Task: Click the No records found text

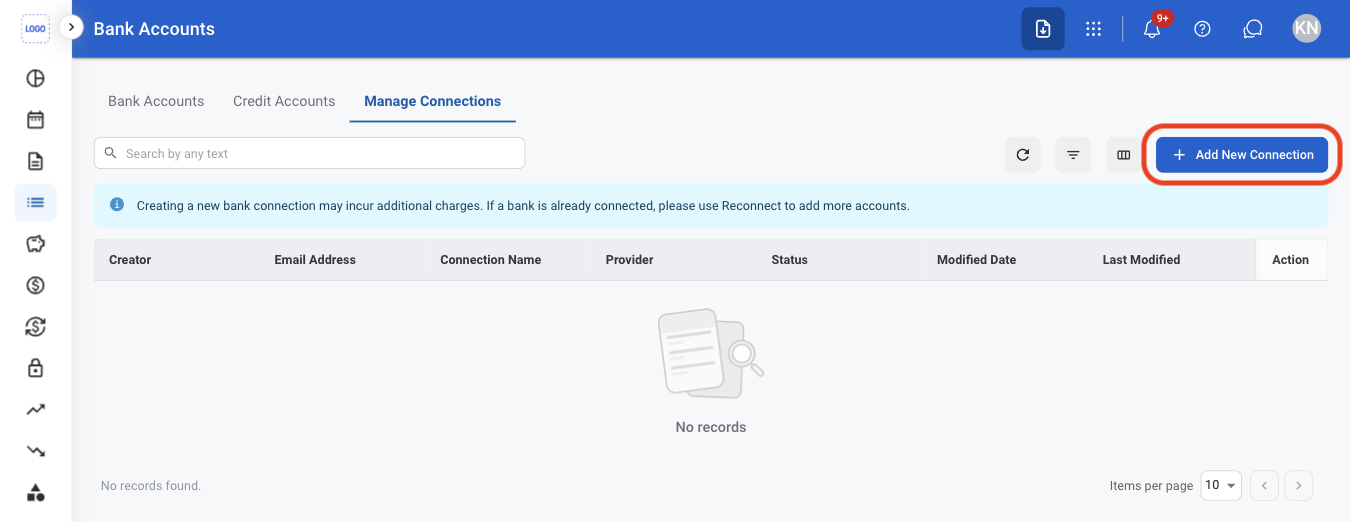Action: [151, 485]
